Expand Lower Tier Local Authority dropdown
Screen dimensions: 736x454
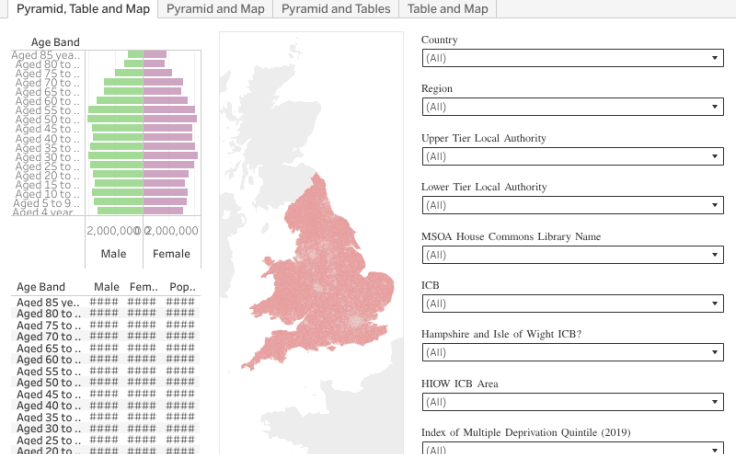click(571, 205)
